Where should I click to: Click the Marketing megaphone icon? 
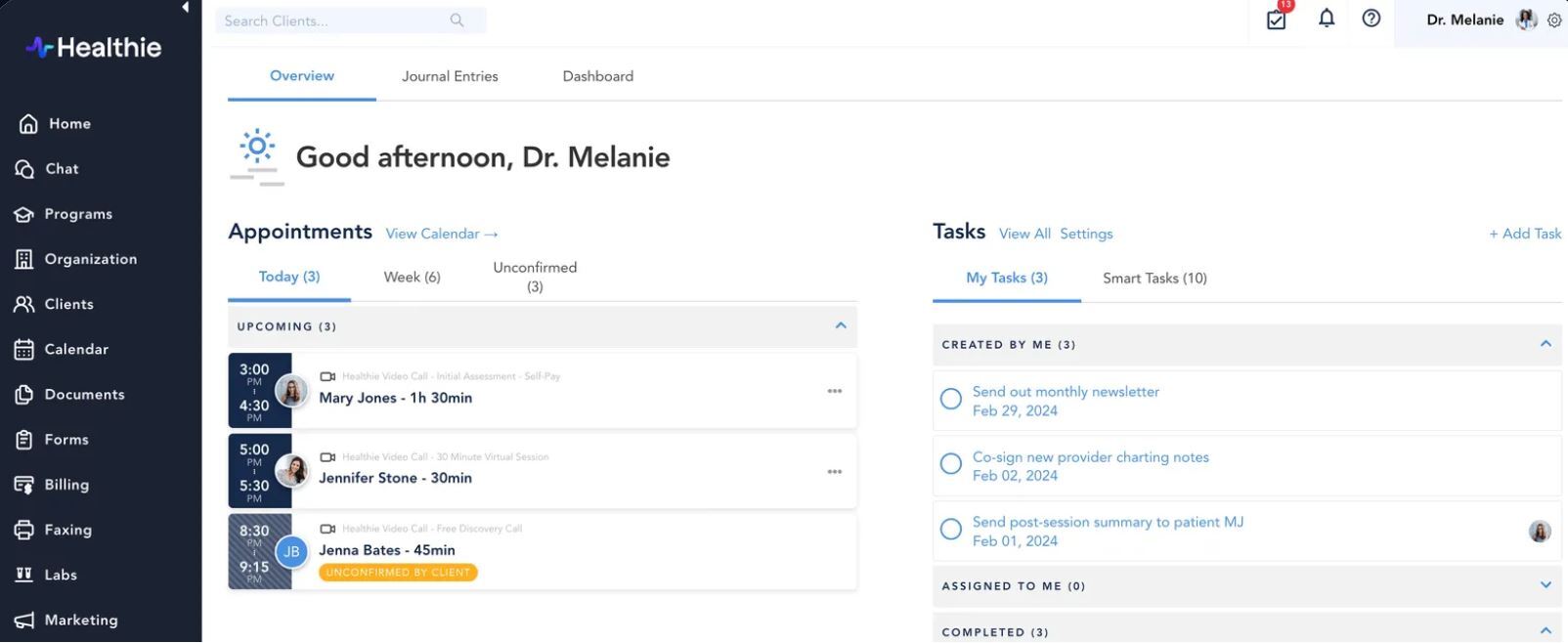pyautogui.click(x=24, y=620)
